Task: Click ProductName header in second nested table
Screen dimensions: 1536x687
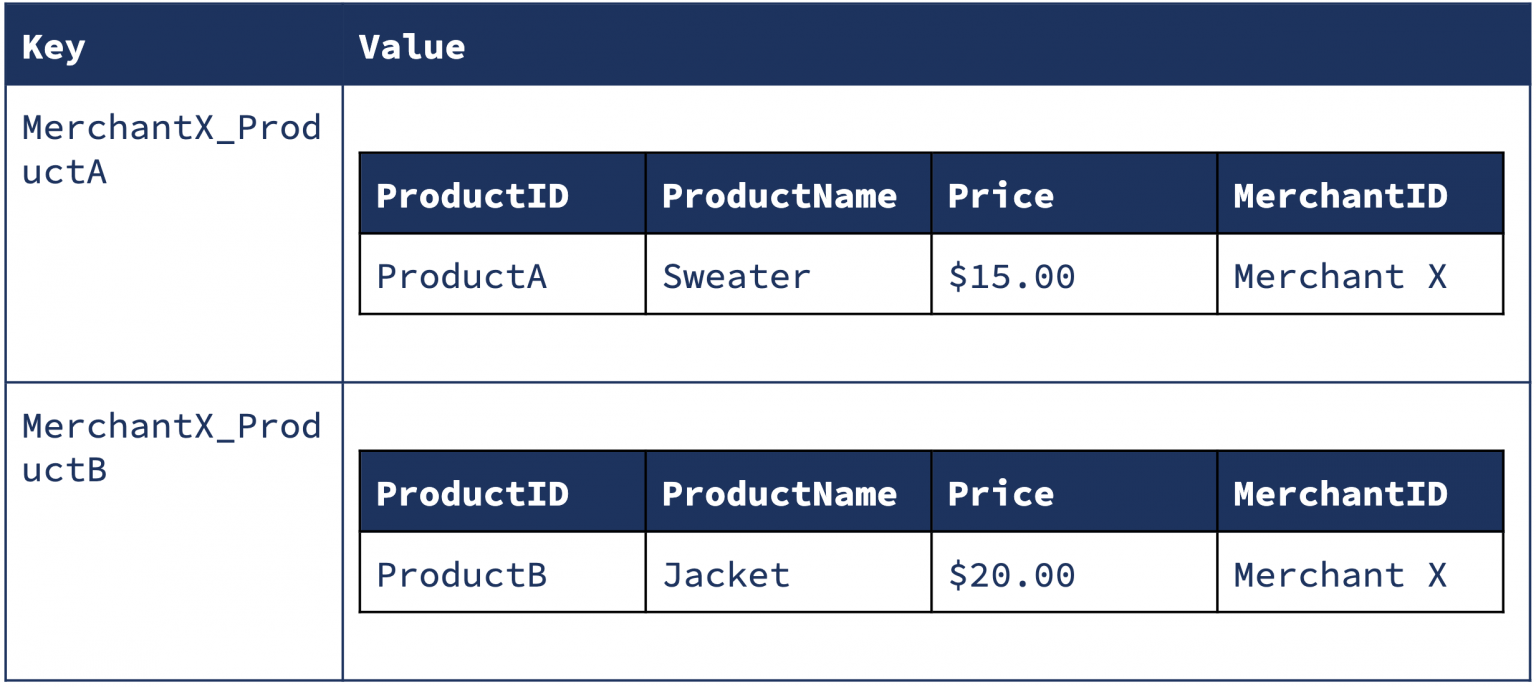Action: coord(788,492)
